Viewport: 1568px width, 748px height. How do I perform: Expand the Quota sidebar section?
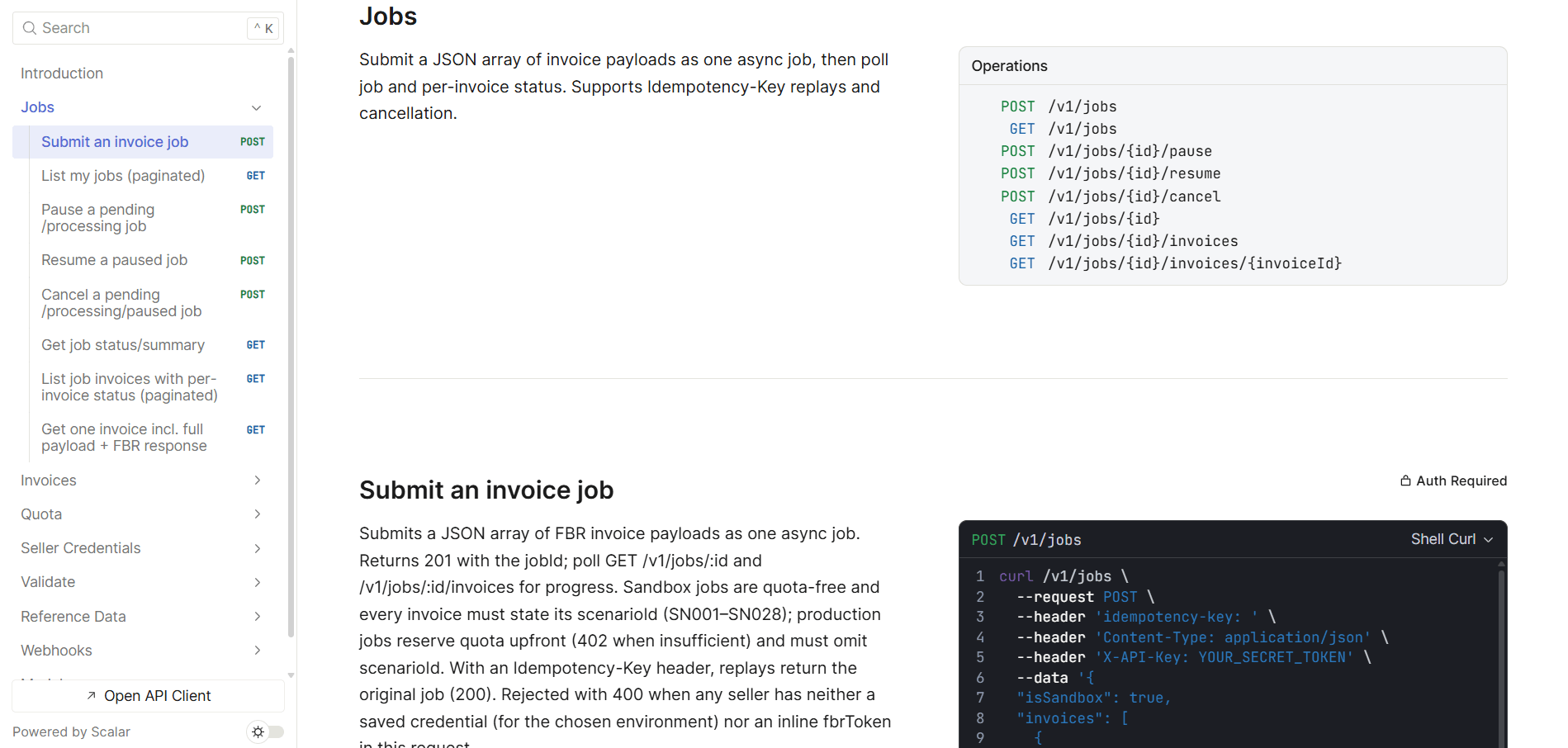point(258,514)
